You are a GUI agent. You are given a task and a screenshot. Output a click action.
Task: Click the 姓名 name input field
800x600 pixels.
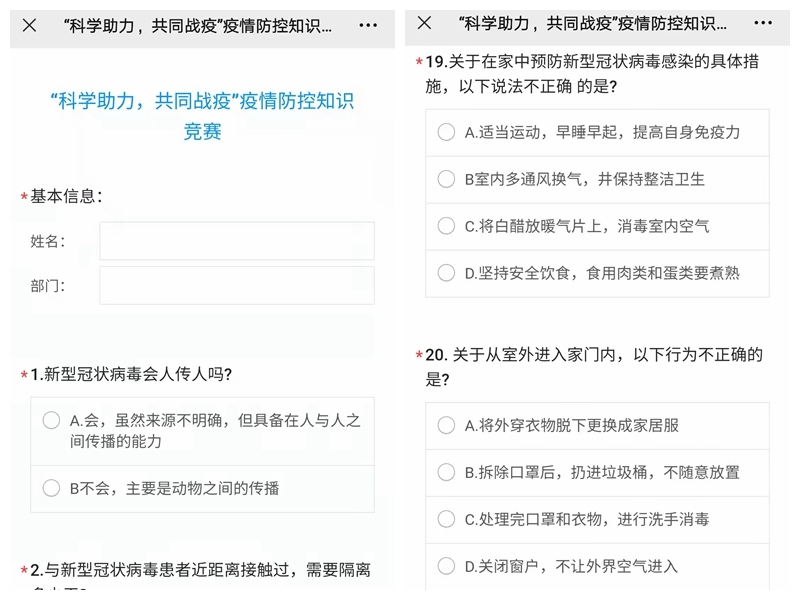(237, 241)
